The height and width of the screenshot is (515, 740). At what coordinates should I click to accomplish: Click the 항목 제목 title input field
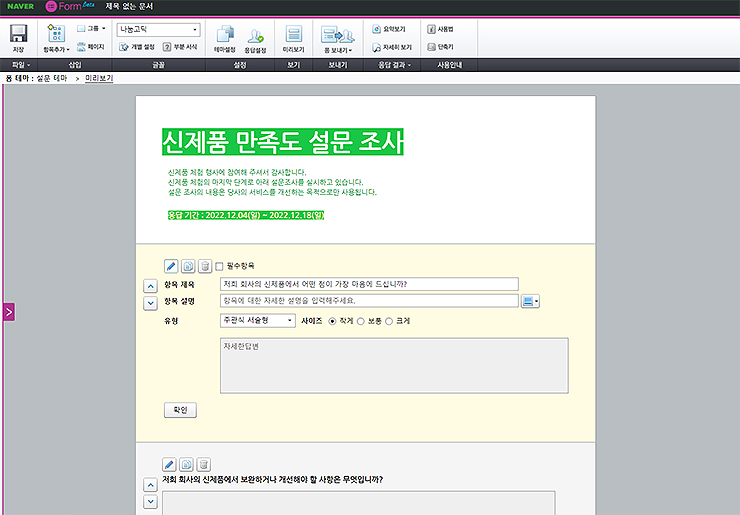tap(369, 284)
